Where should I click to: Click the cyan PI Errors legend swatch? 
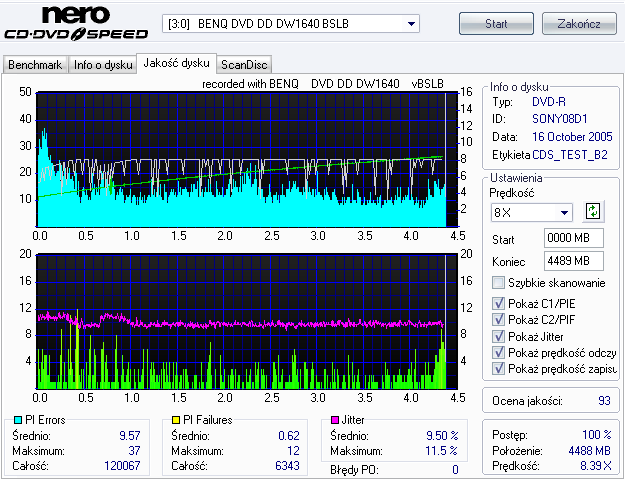pyautogui.click(x=18, y=420)
